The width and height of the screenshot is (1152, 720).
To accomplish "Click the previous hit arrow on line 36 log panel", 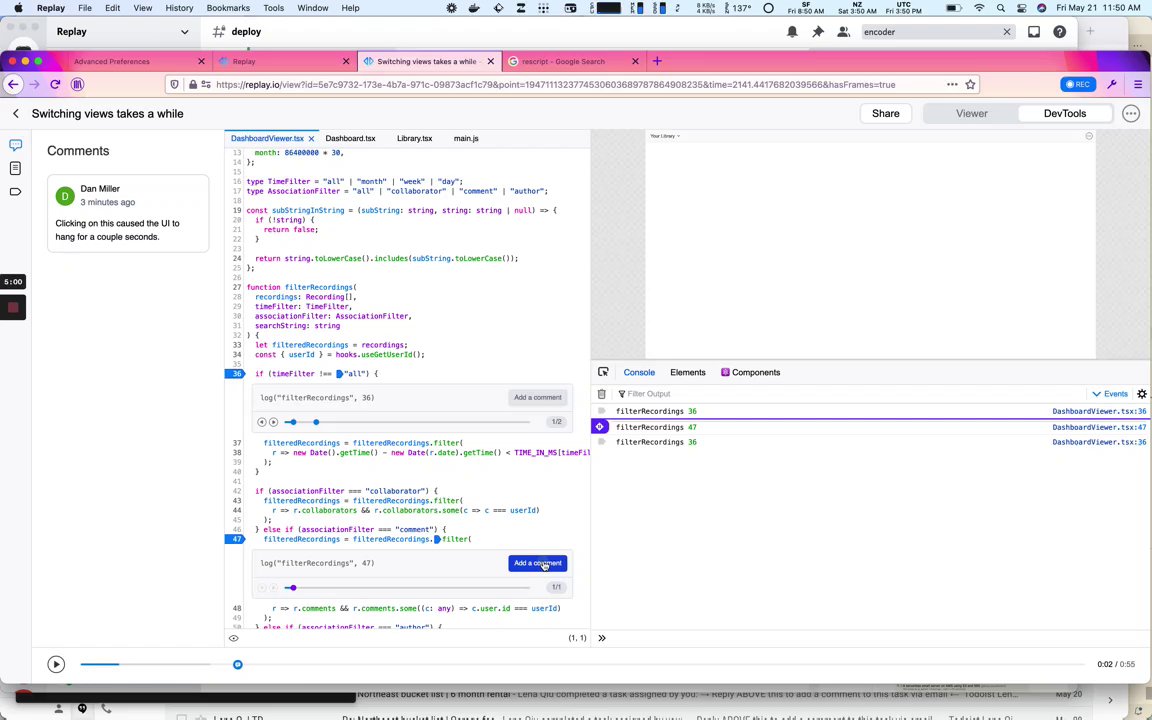I will point(262,422).
